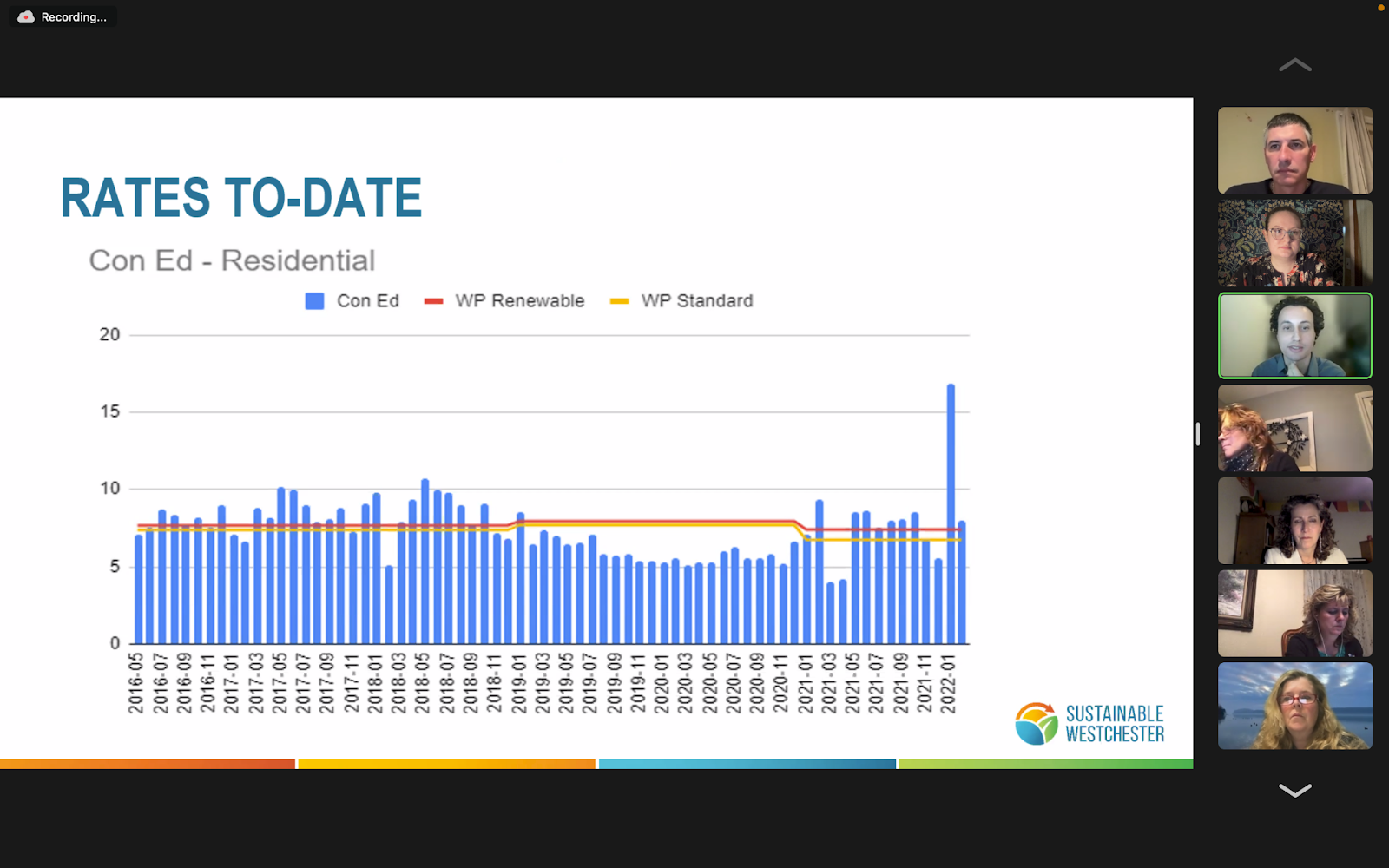Click the y-axis label "10"
Viewport: 1389px width, 868px height.
[x=109, y=489]
